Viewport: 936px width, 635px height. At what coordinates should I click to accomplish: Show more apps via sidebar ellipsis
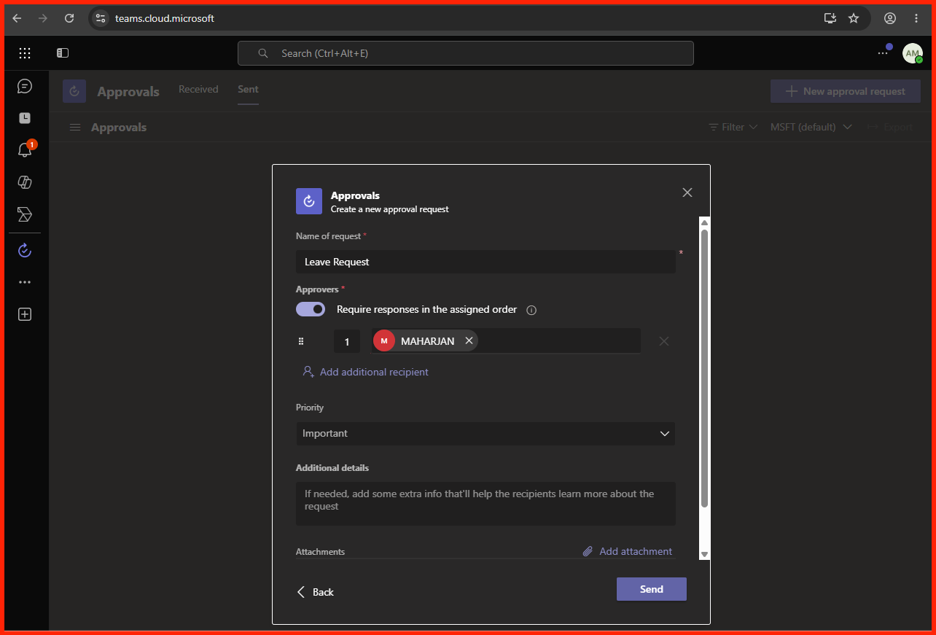24,282
